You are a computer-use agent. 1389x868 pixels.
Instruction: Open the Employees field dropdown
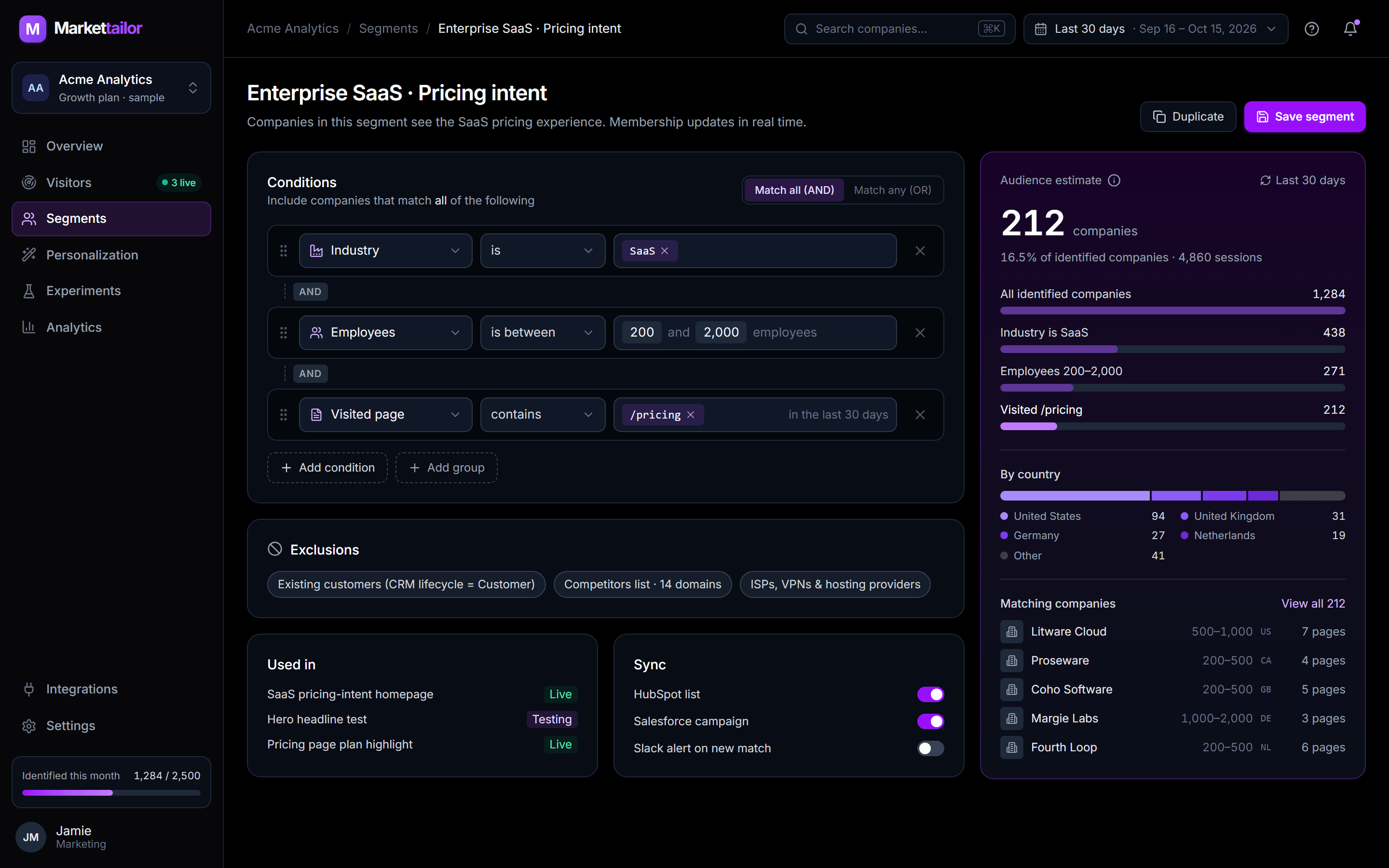(386, 333)
